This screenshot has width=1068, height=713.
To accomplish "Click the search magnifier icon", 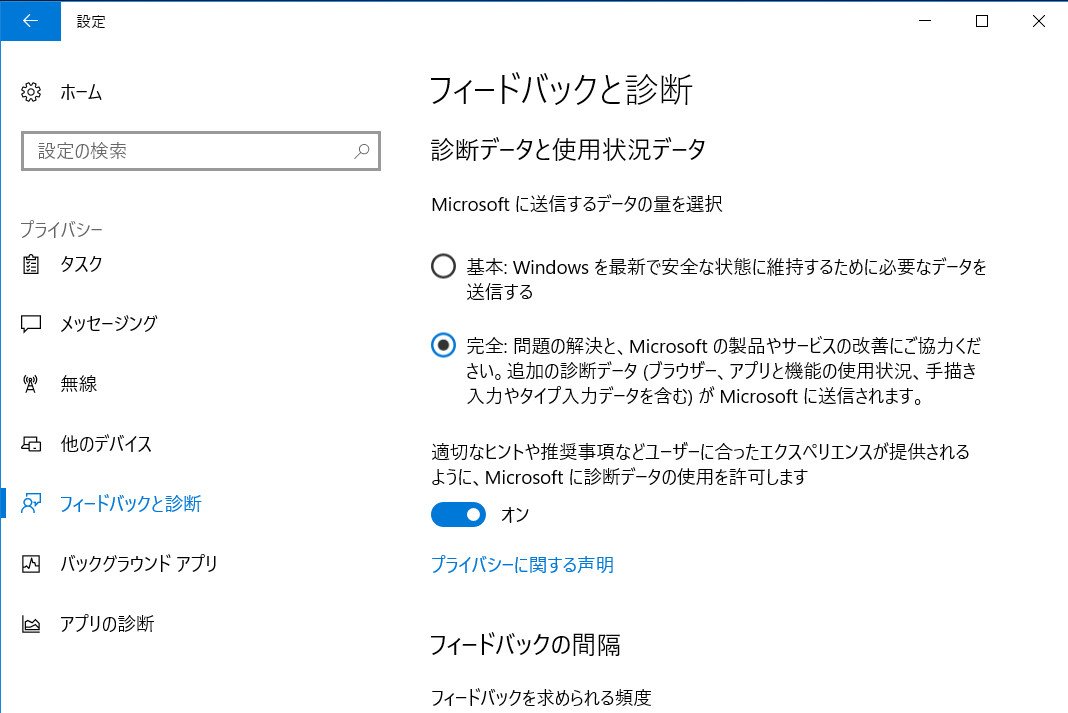I will (362, 150).
